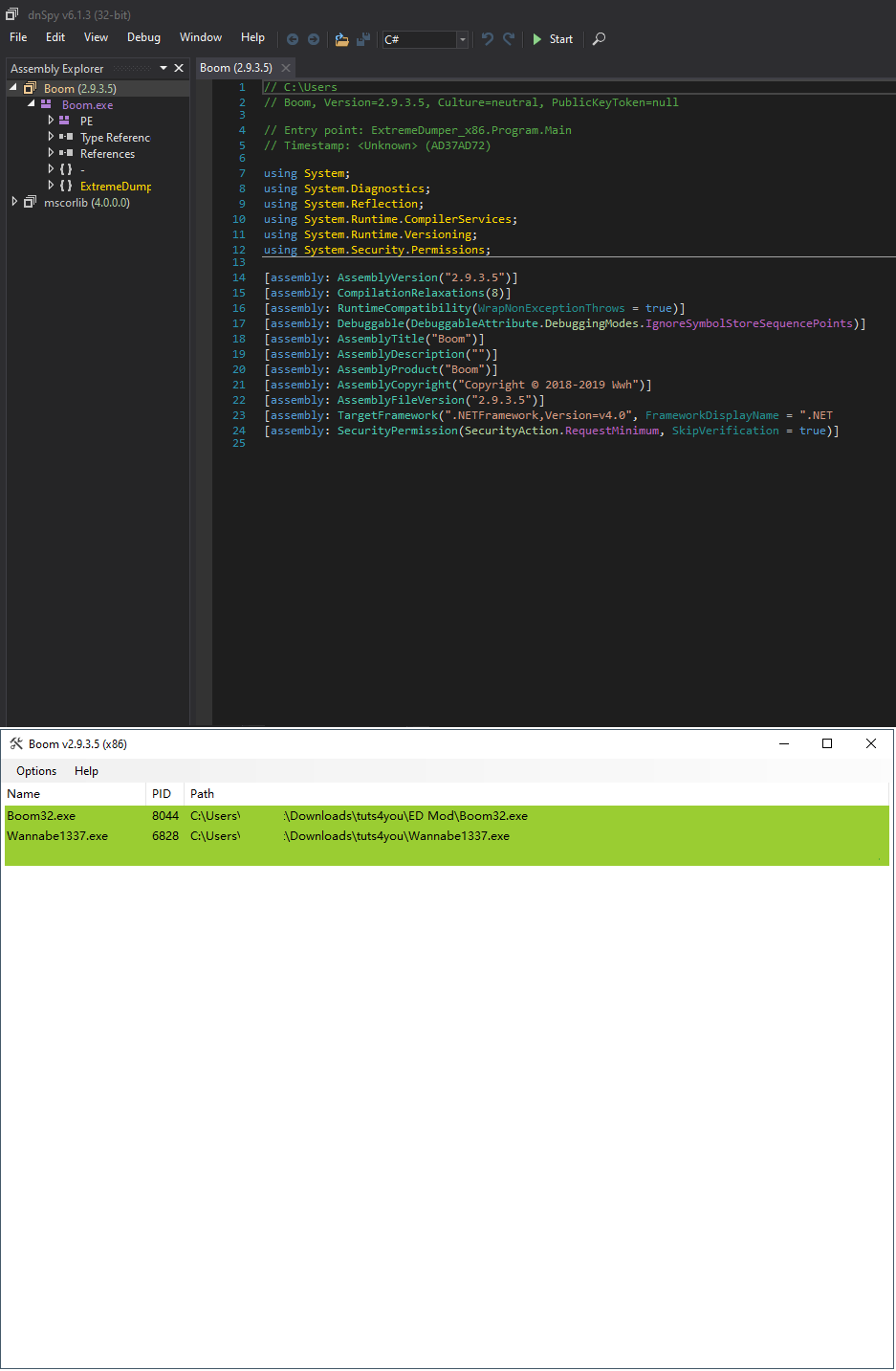This screenshot has width=896, height=1371.
Task: Open the Options menu in Boom window
Action: [36, 771]
